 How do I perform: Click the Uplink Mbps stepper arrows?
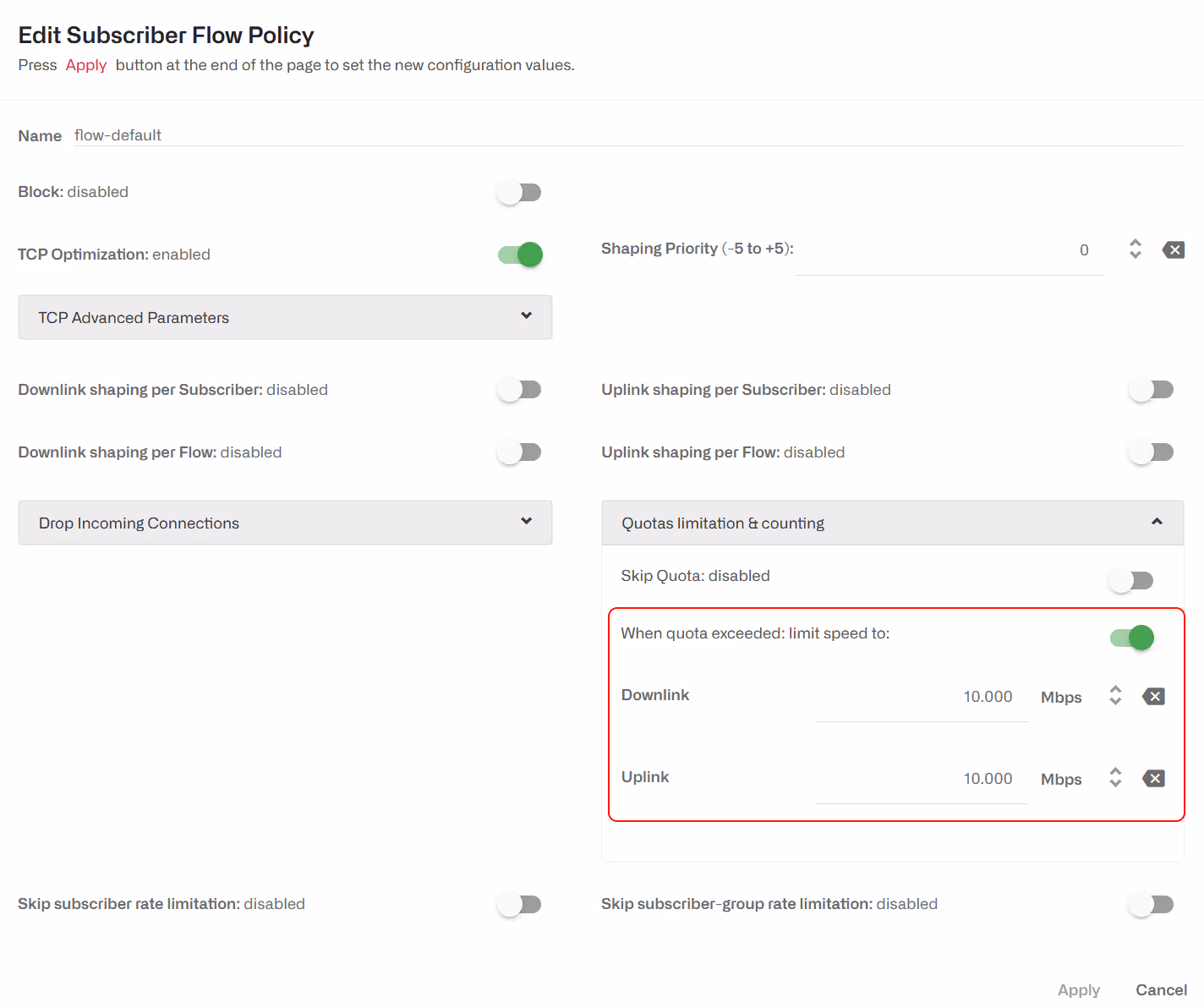click(1115, 777)
